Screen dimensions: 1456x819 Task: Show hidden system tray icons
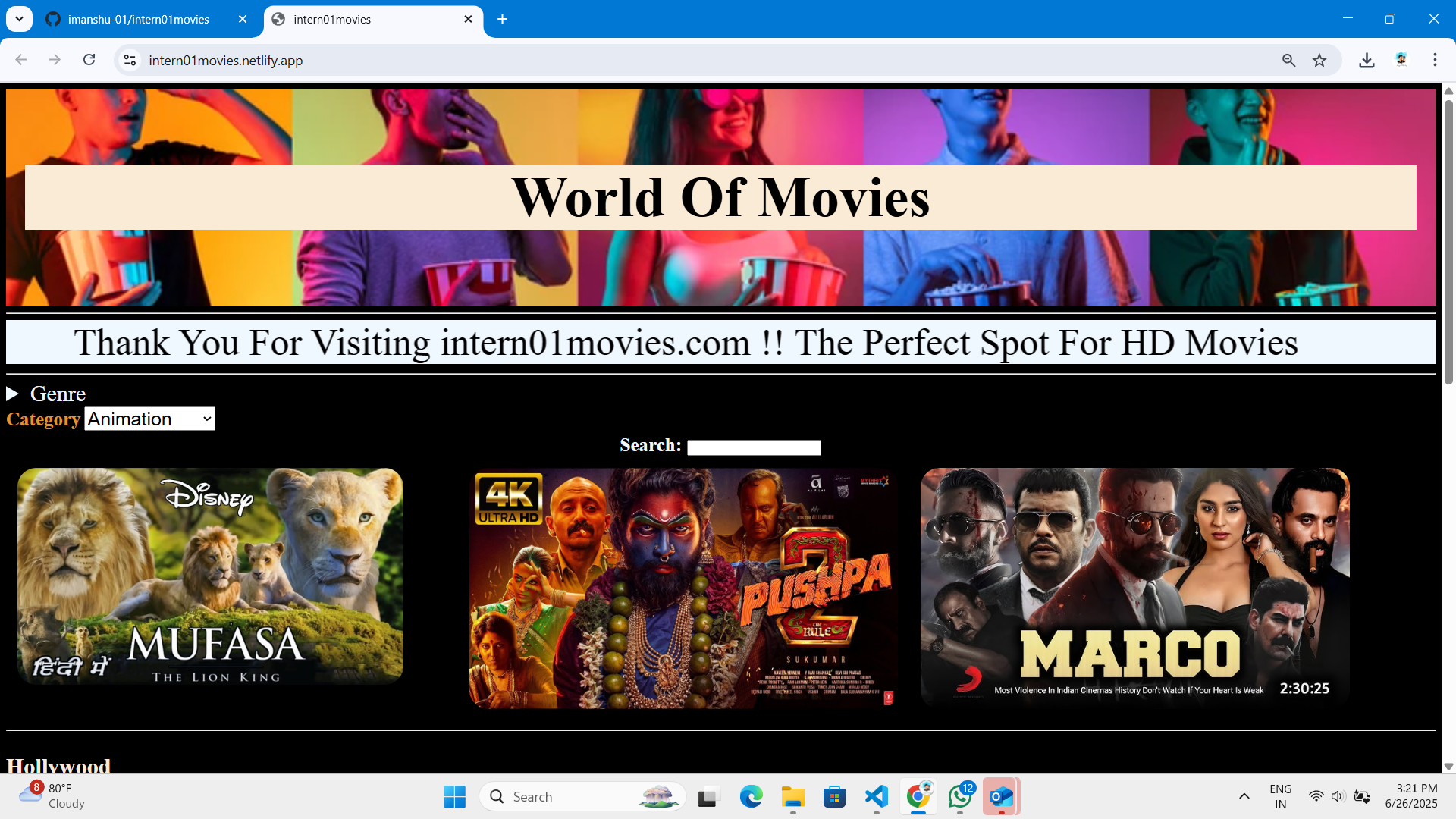pos(1244,796)
